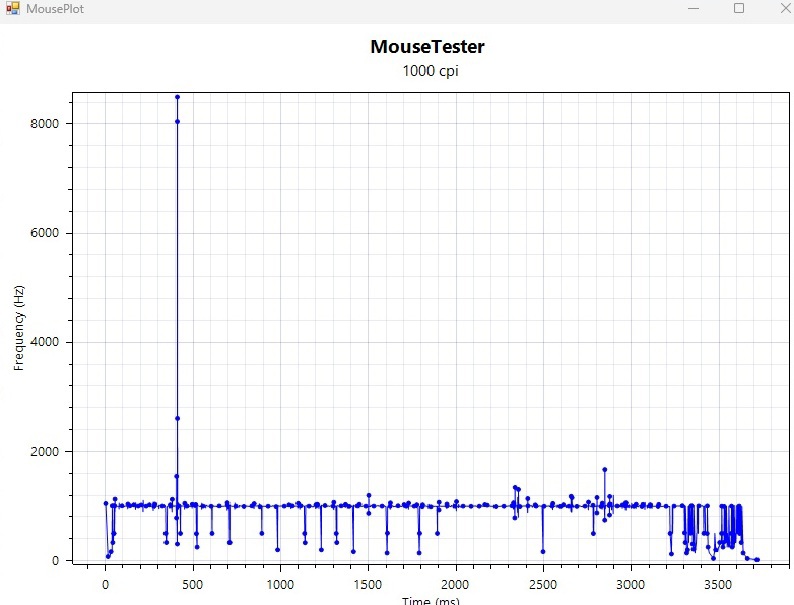Screen dimensions: 794x605
Task: Click the Time (ms) axis label
Action: point(430,600)
